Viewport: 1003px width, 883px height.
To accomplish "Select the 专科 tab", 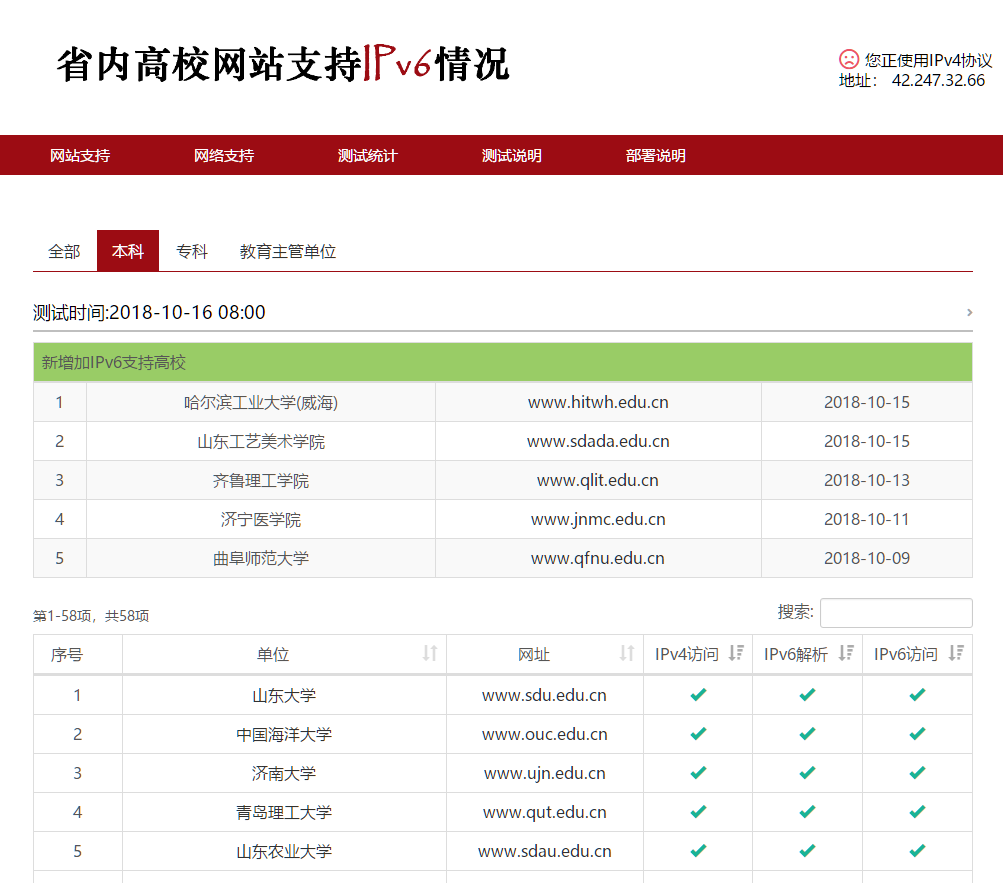I will 192,251.
